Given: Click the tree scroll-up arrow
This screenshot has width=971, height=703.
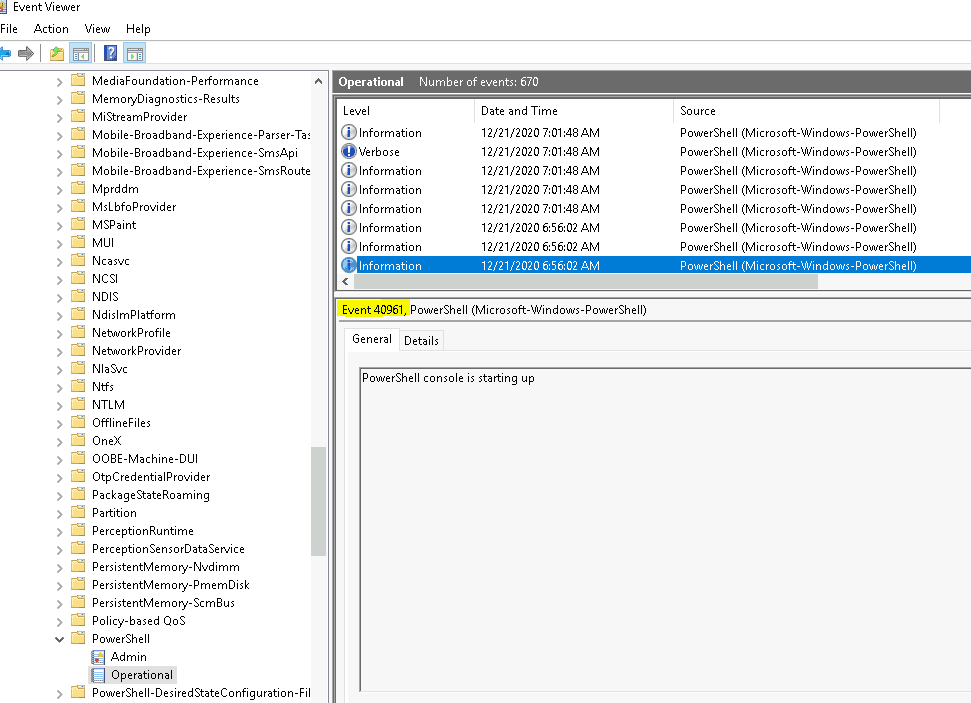Looking at the screenshot, I should pos(318,81).
